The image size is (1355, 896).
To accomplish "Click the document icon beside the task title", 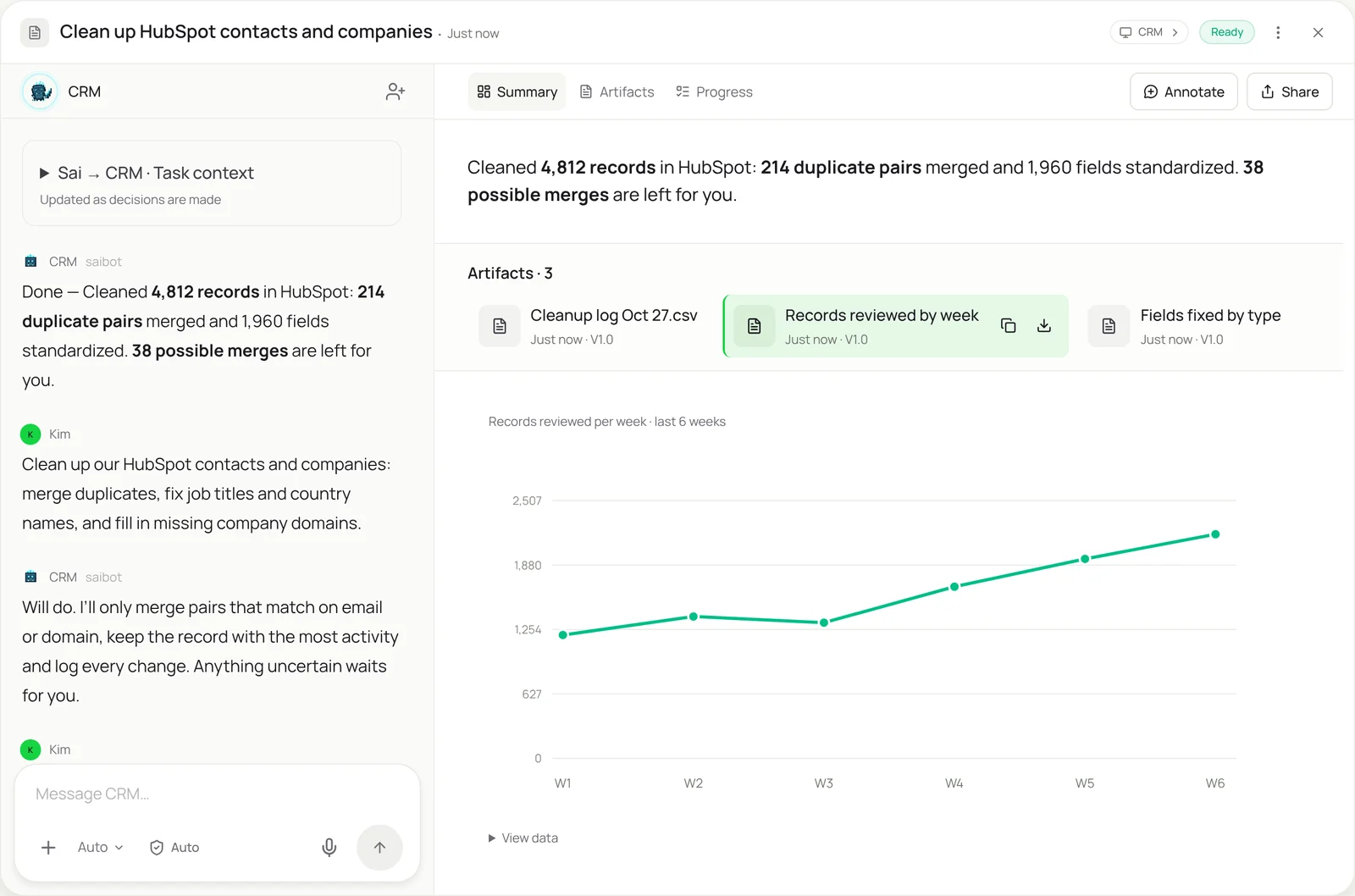I will (x=35, y=33).
